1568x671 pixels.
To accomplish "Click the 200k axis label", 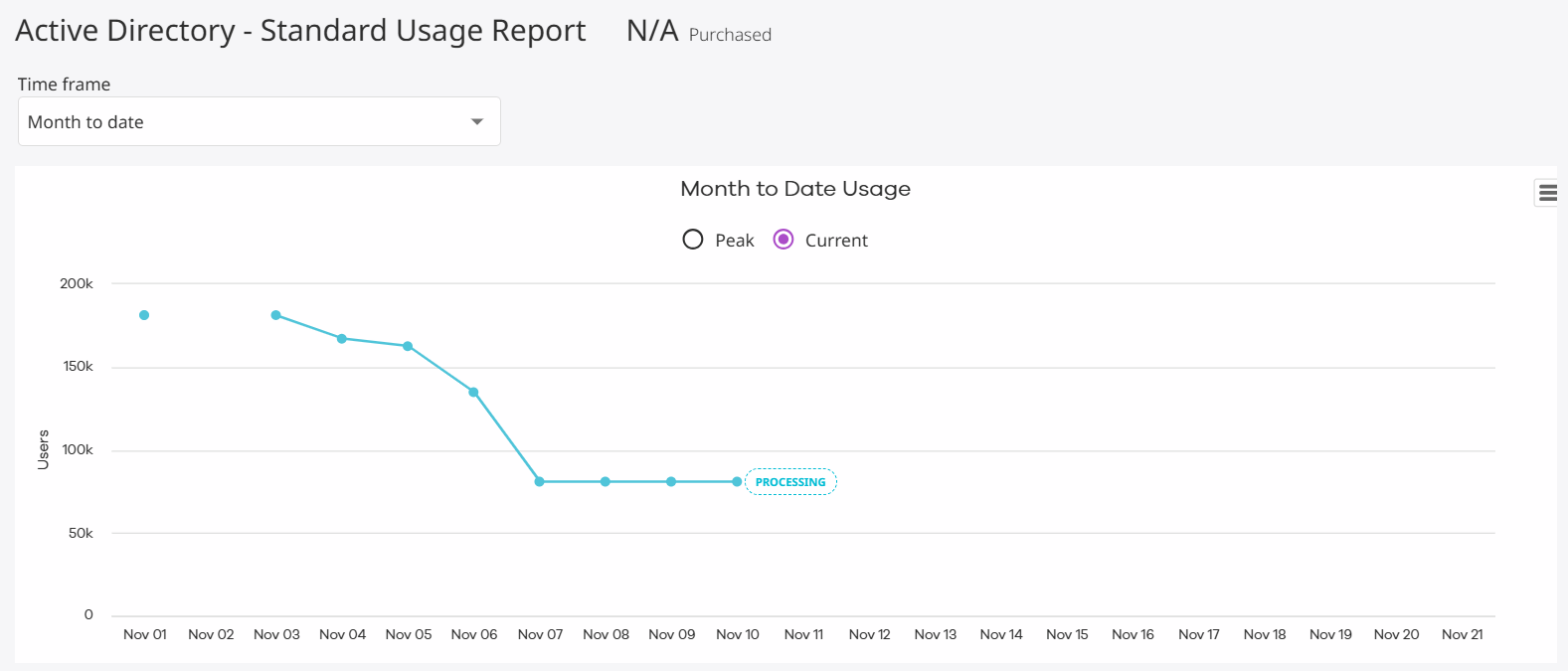I will pos(77,283).
